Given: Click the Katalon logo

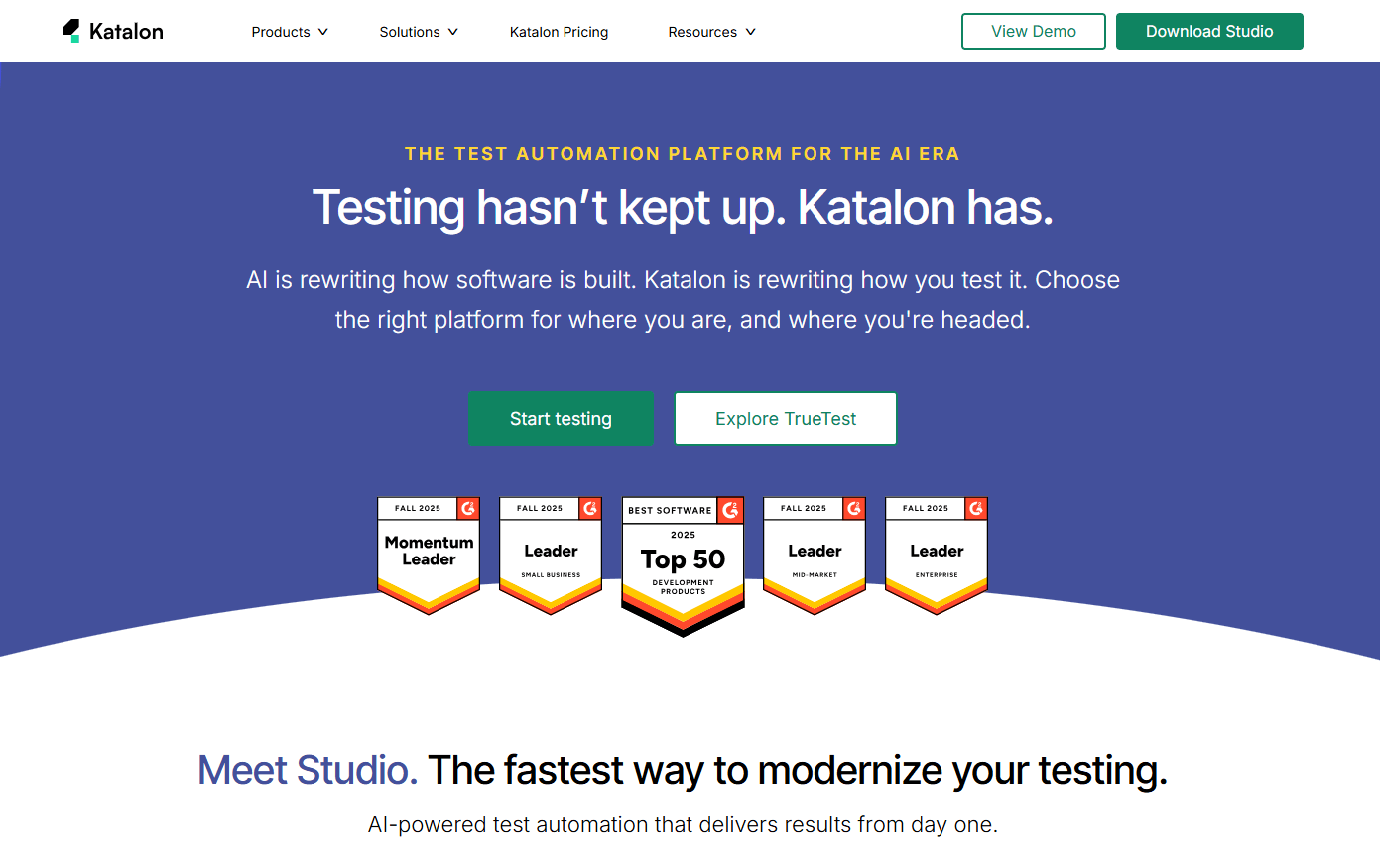Looking at the screenshot, I should pos(112,31).
